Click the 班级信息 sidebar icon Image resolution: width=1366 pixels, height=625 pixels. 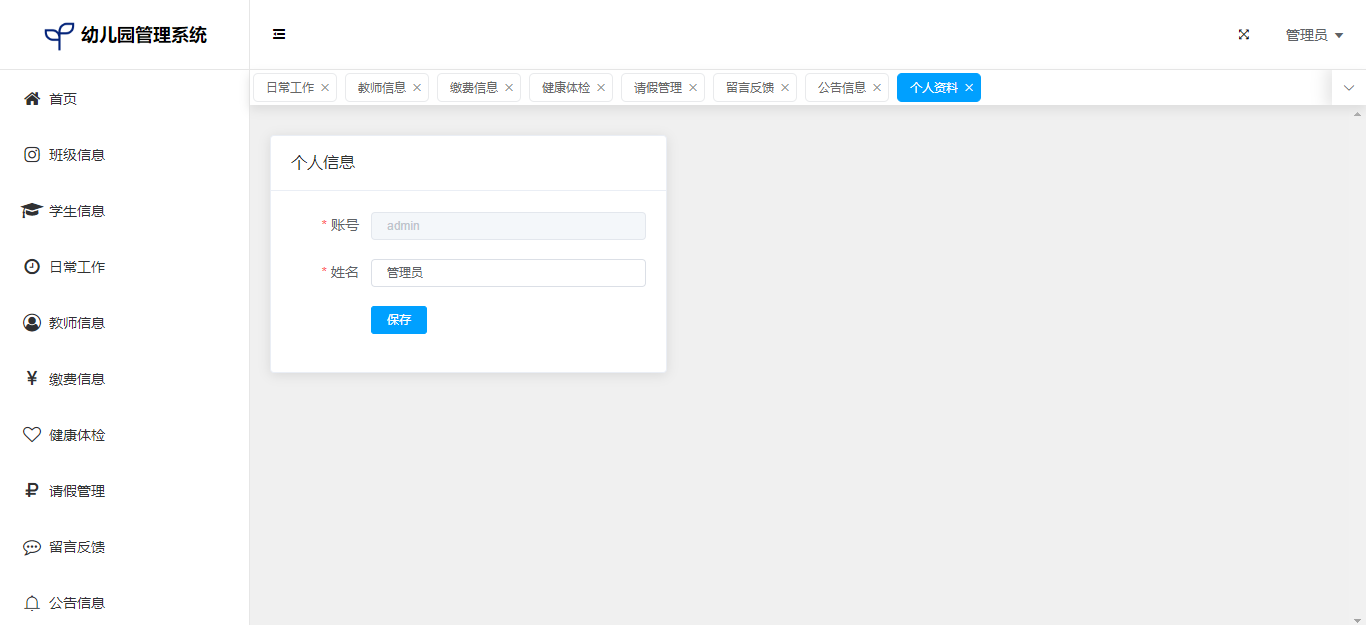[x=32, y=155]
